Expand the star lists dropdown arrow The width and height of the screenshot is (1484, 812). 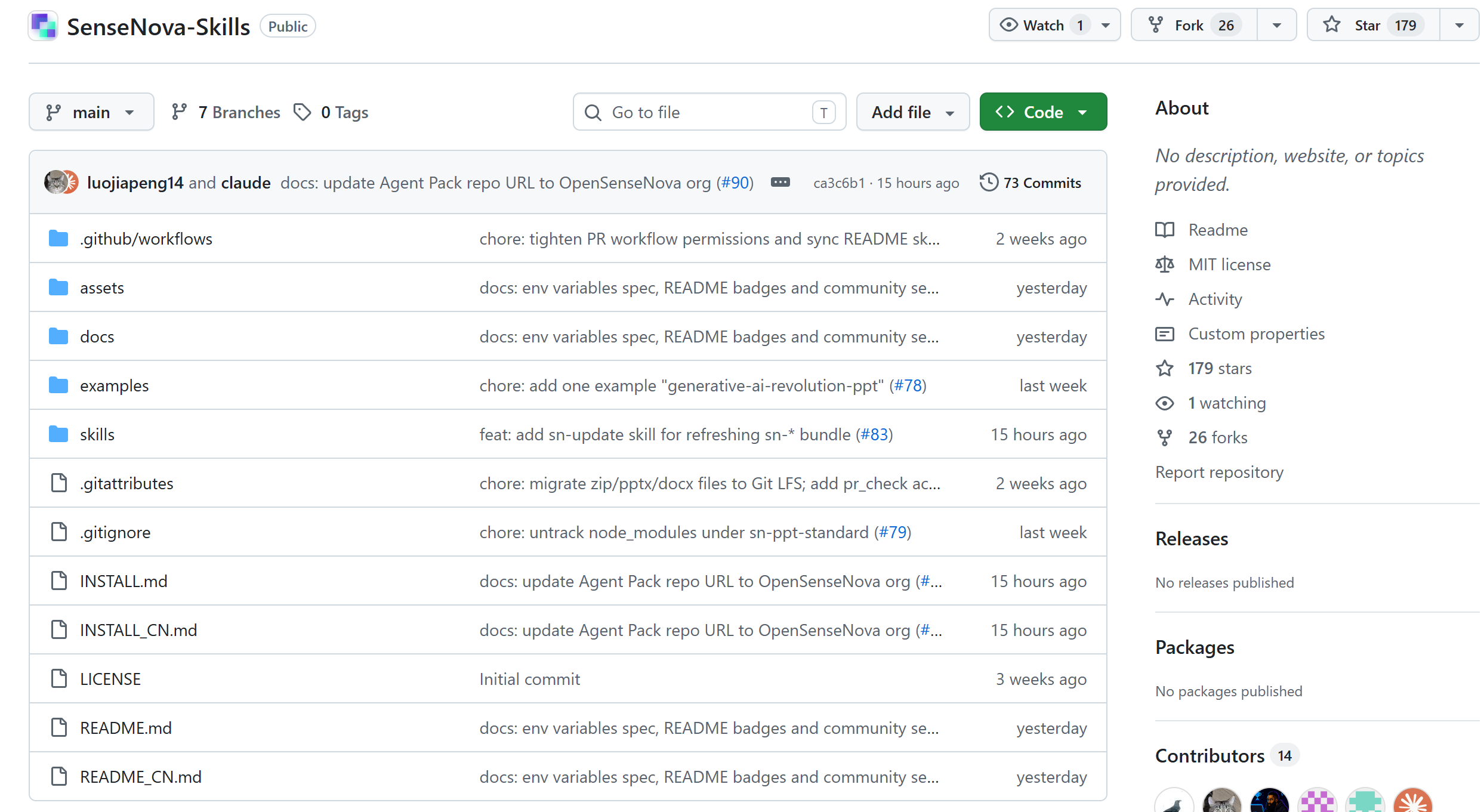point(1460,25)
